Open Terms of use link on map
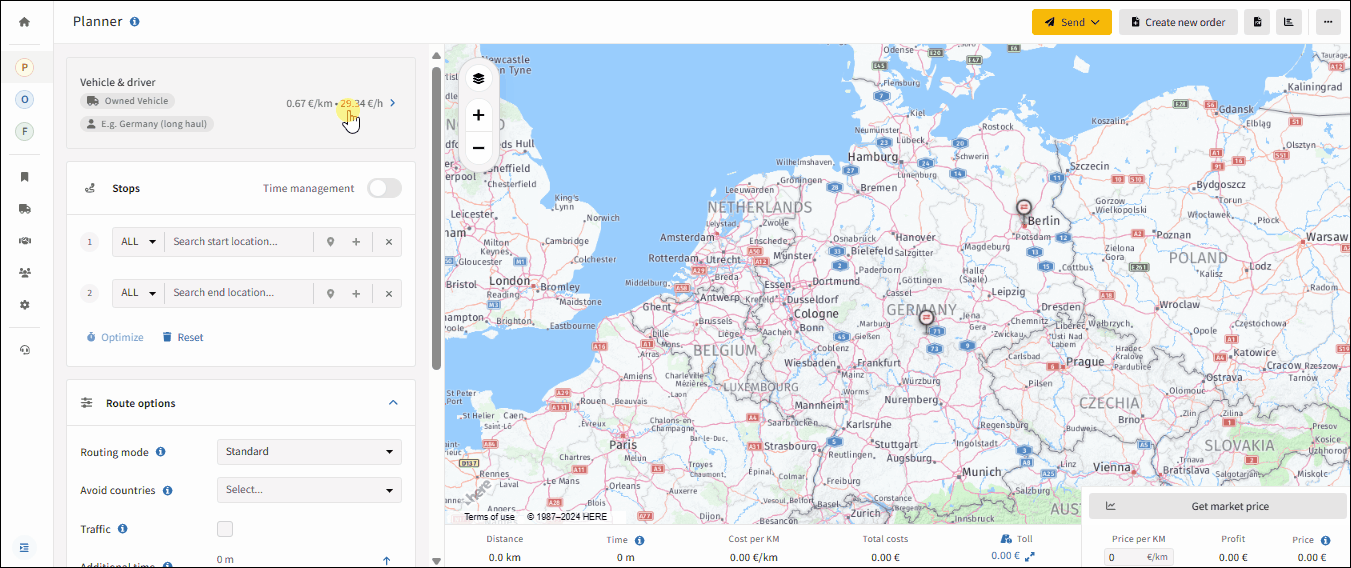Viewport: 1351px width, 568px height. [x=490, y=517]
